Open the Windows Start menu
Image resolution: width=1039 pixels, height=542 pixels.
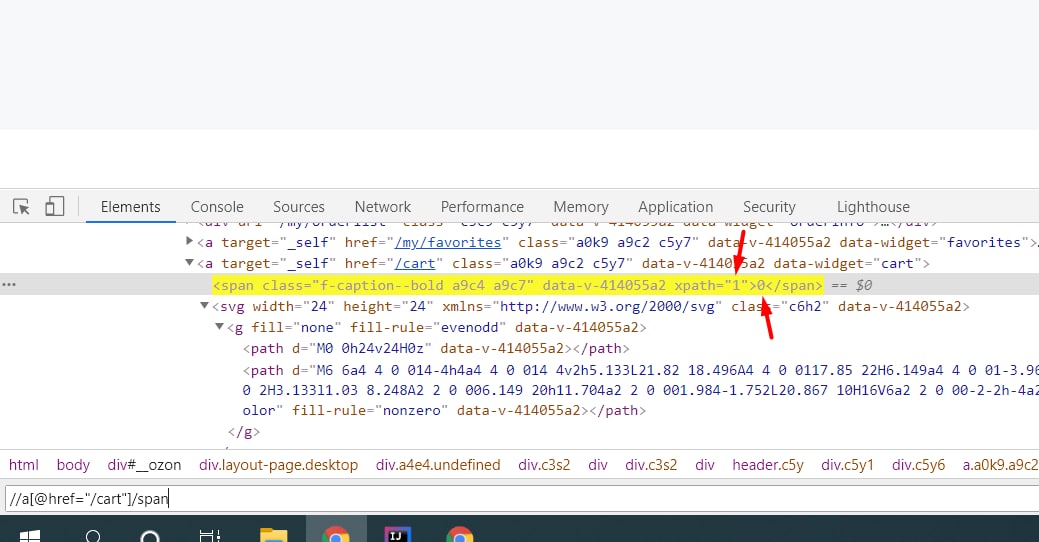[x=30, y=535]
